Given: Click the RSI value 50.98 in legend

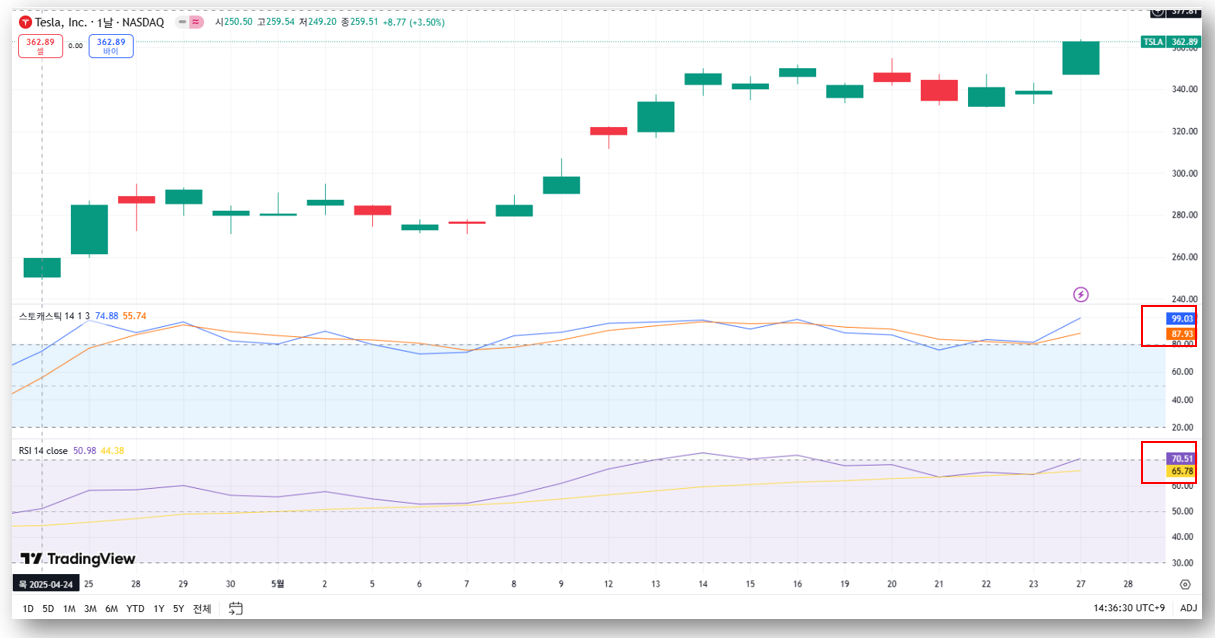Looking at the screenshot, I should [85, 451].
